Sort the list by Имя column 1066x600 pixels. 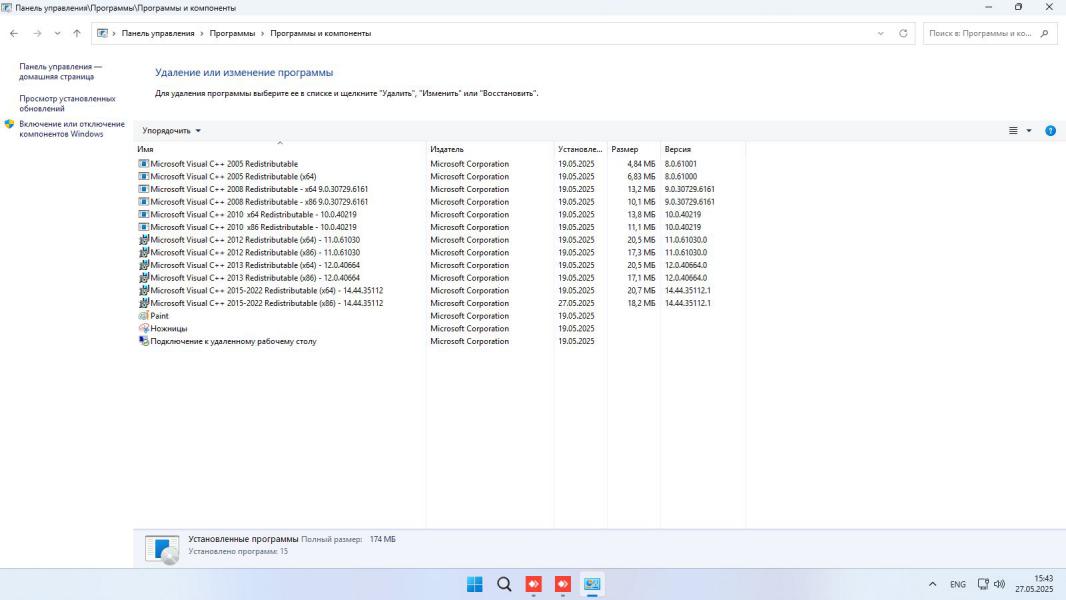click(x=280, y=149)
